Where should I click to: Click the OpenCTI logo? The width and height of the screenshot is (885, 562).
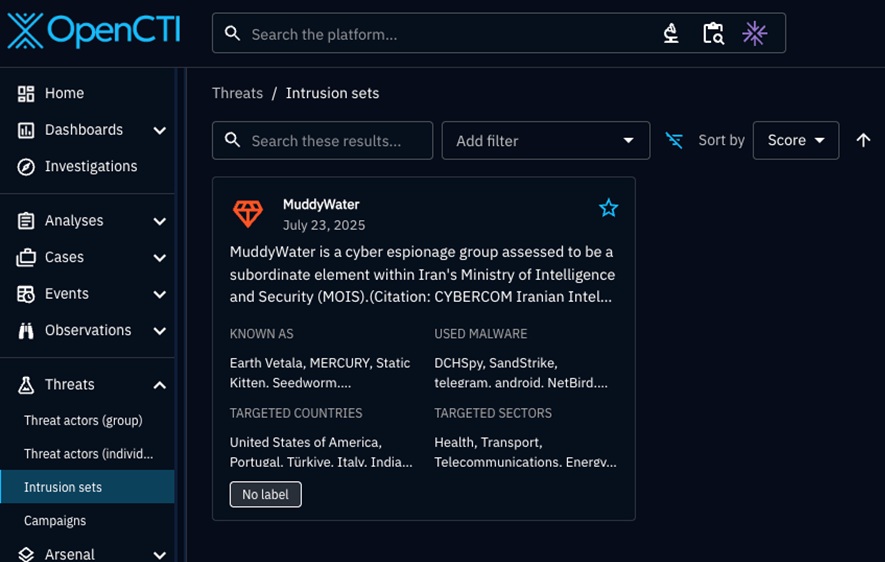coord(94,30)
